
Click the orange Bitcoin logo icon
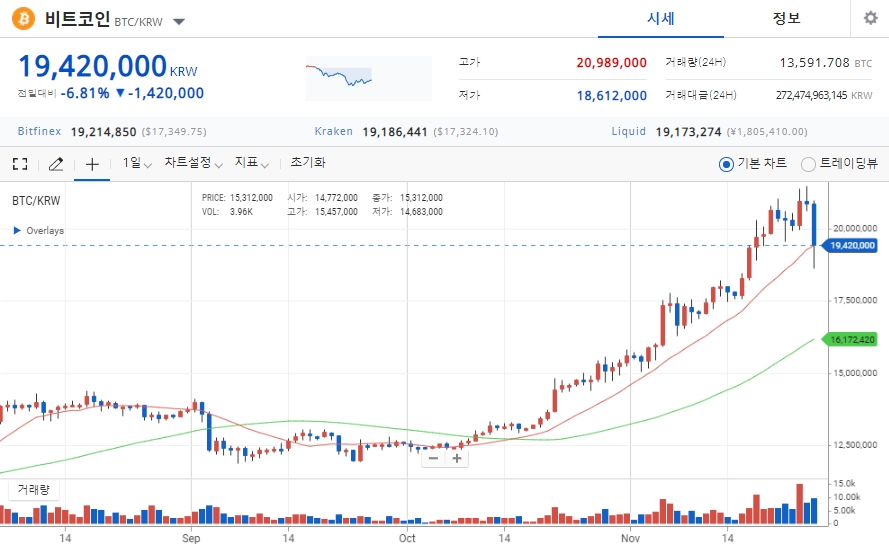coord(23,19)
